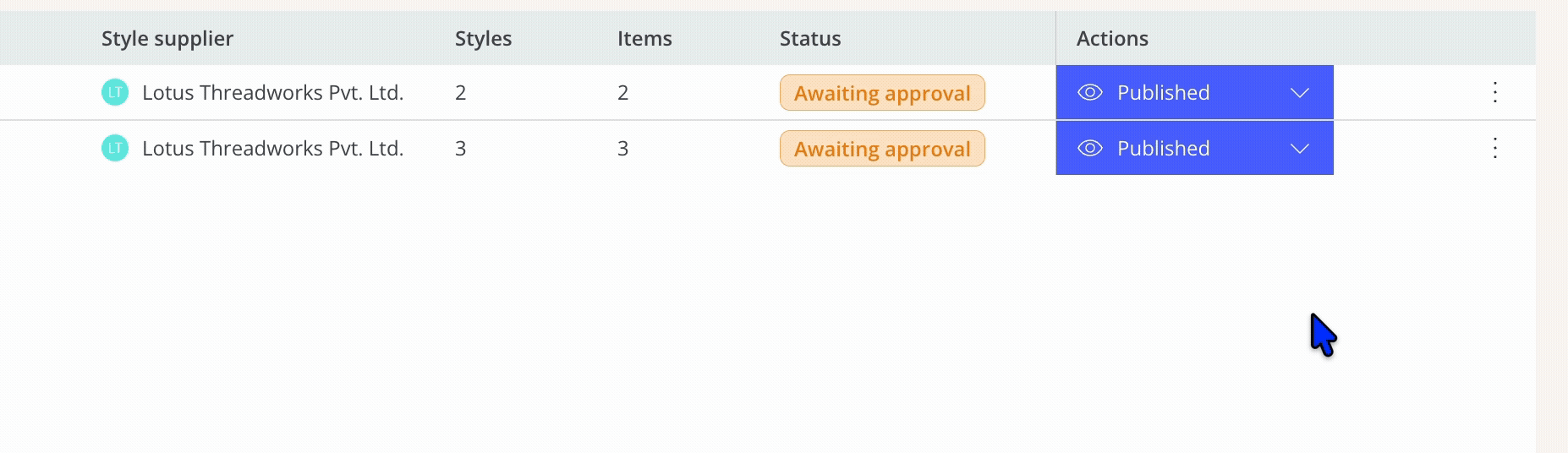Open the three-dot menu for the 2-styles row
This screenshot has height=453, width=1568.
[x=1495, y=92]
